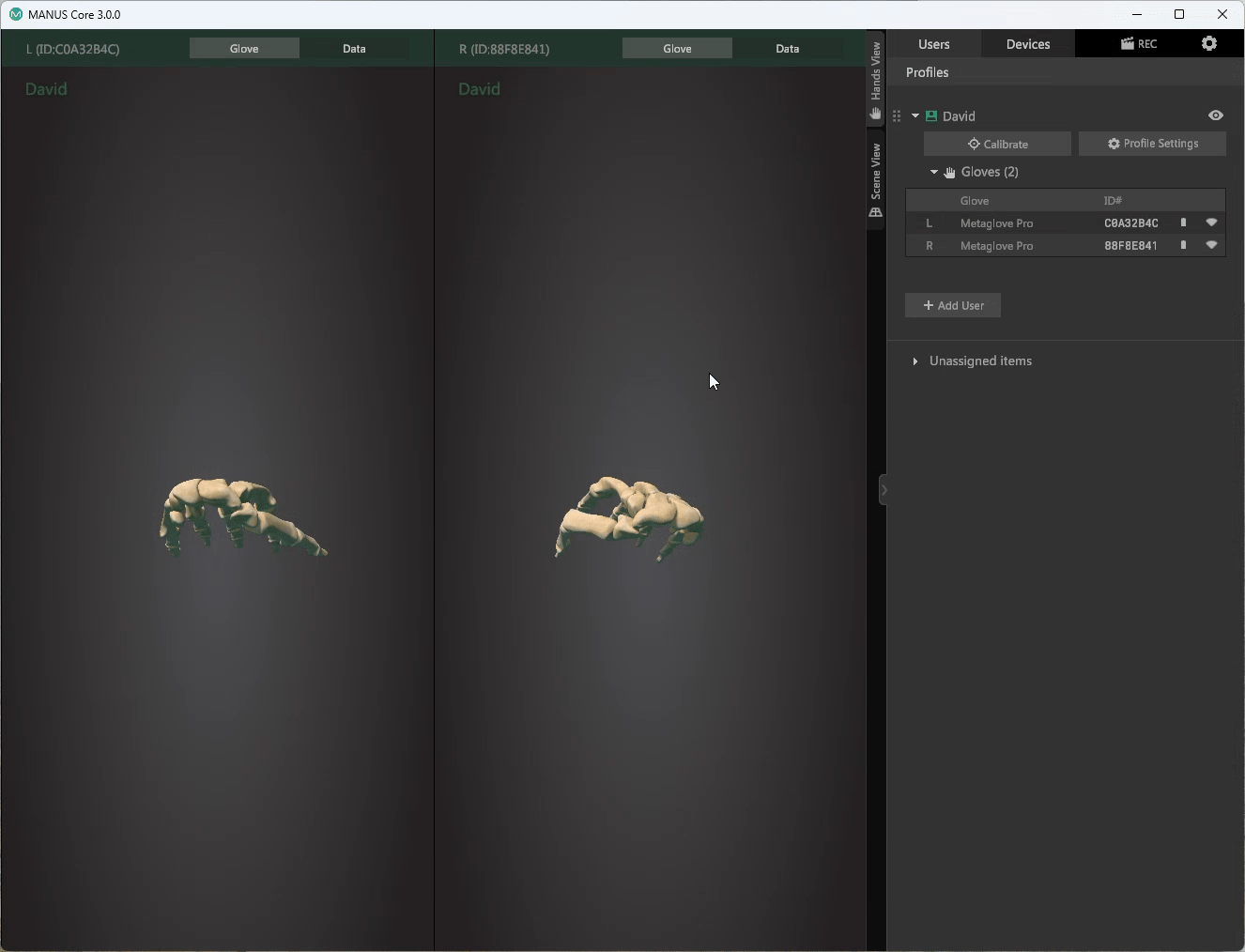The height and width of the screenshot is (952, 1245).
Task: Switch right hand panel to Glove view
Action: tap(677, 49)
